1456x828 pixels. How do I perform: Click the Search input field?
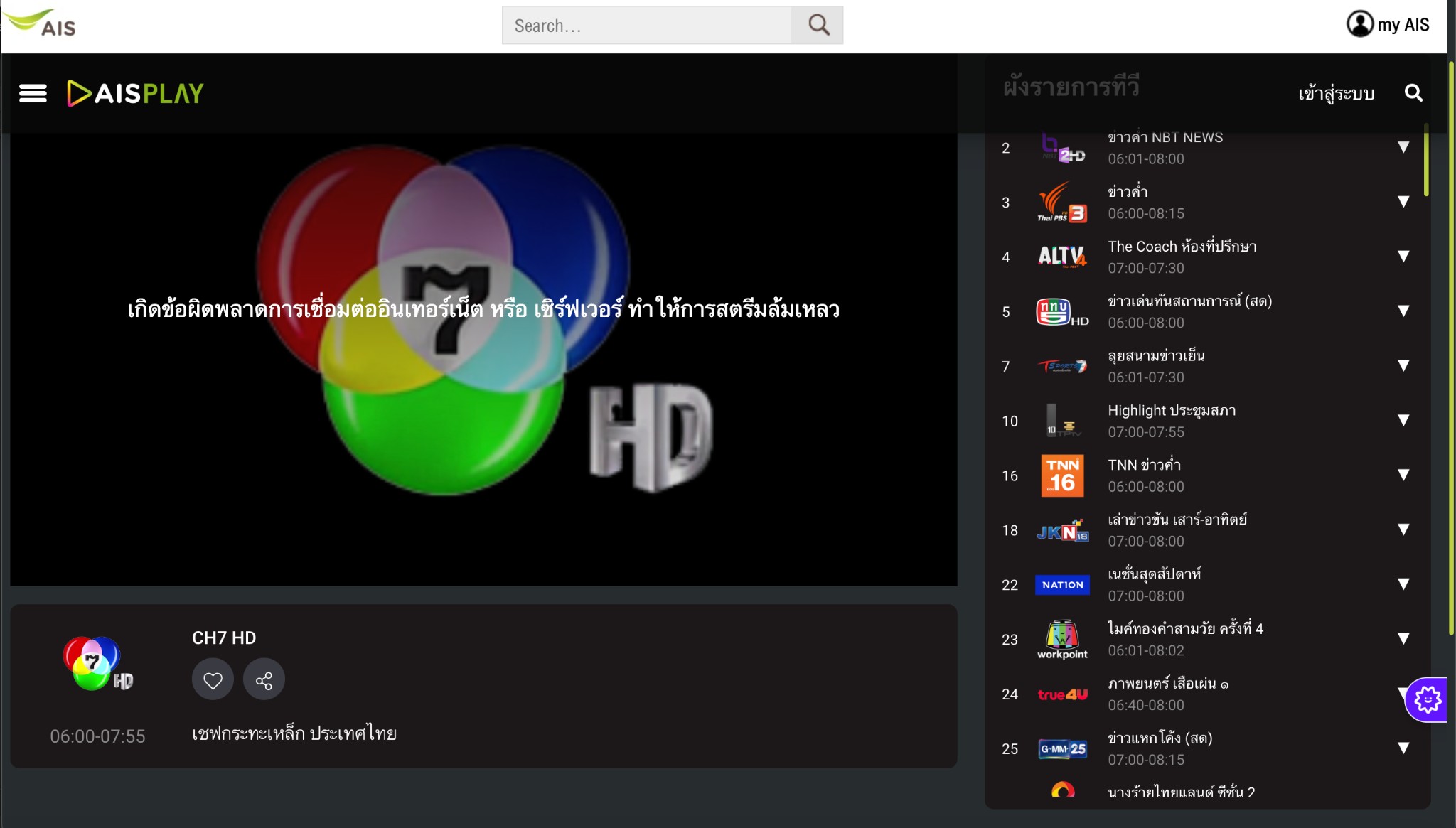click(x=647, y=26)
